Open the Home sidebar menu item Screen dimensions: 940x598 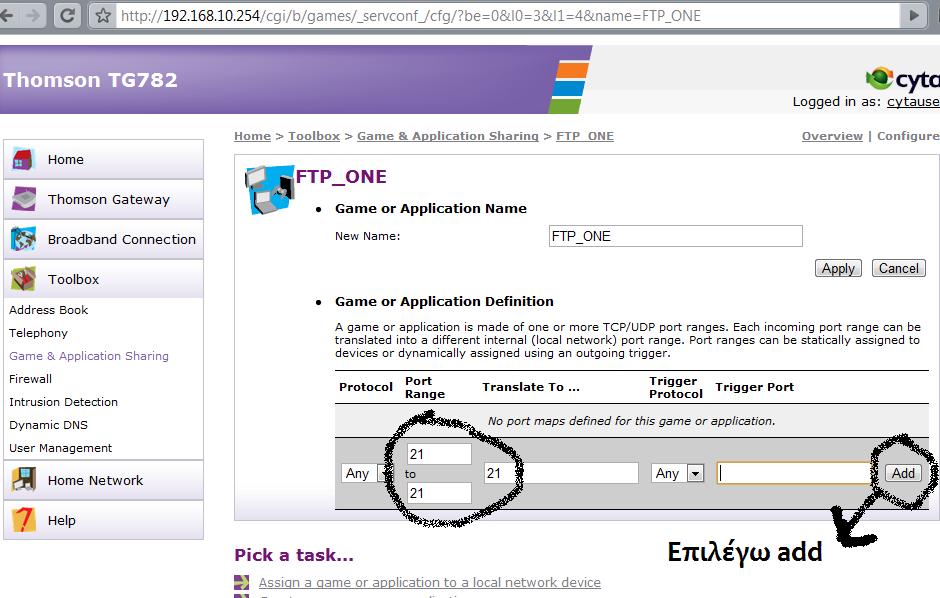103,159
